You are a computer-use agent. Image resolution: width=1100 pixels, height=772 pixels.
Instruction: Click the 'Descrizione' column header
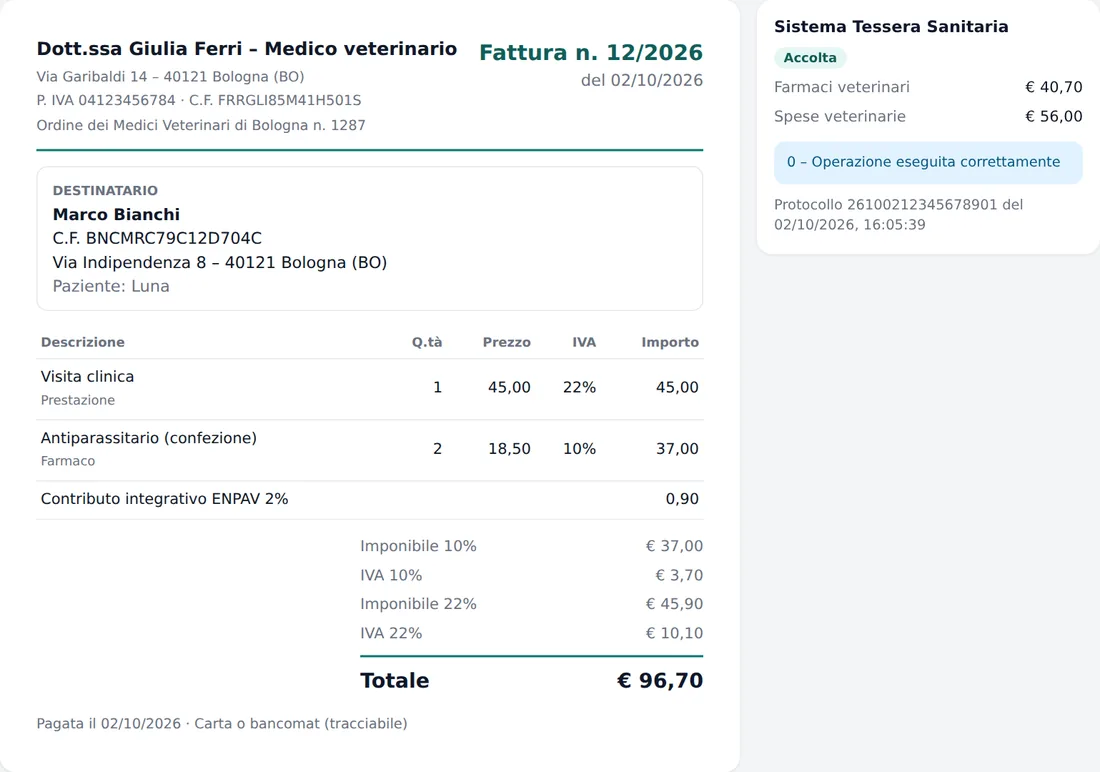coord(83,342)
